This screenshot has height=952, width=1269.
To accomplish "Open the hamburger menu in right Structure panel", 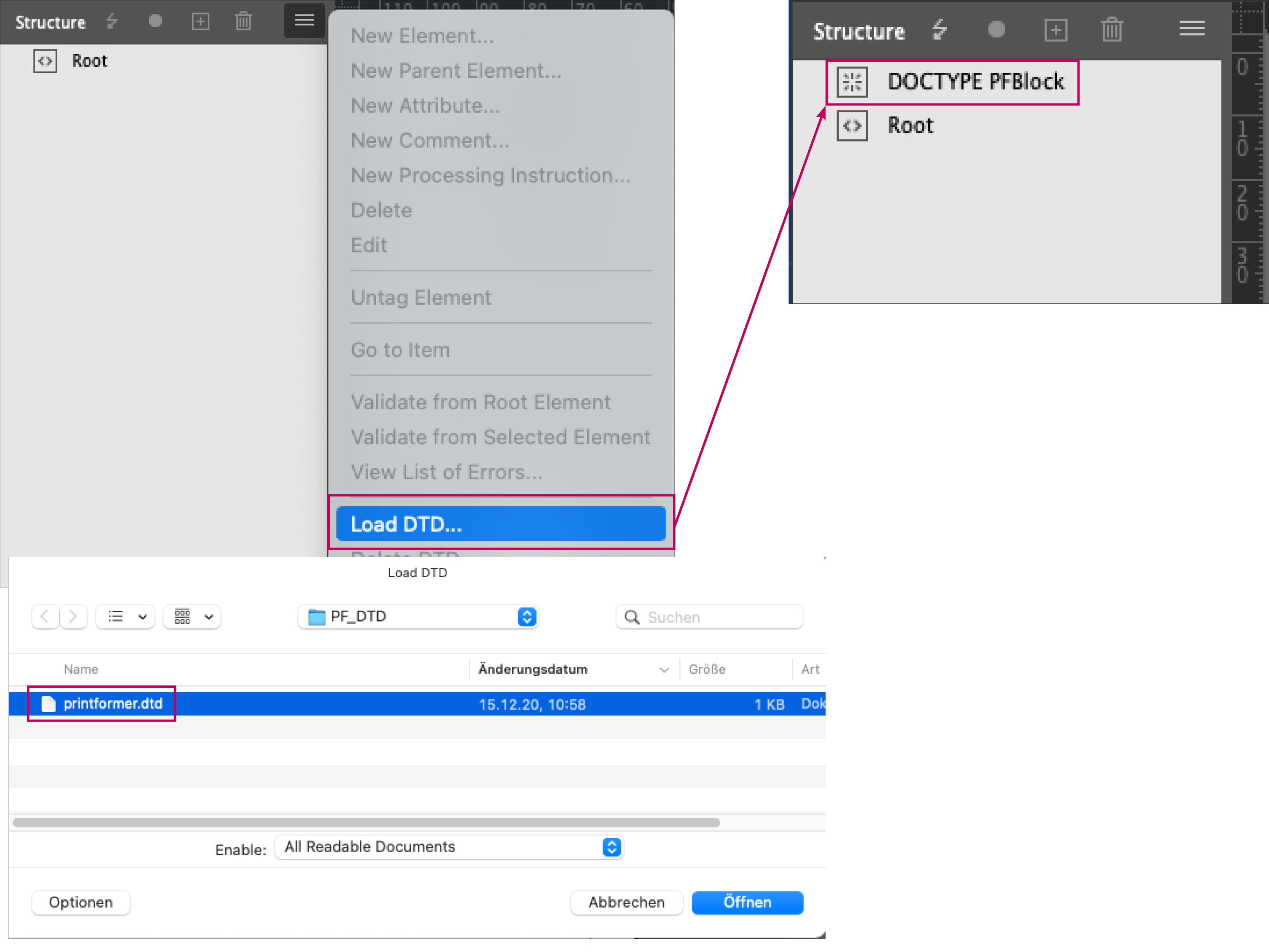I will pos(1192,29).
